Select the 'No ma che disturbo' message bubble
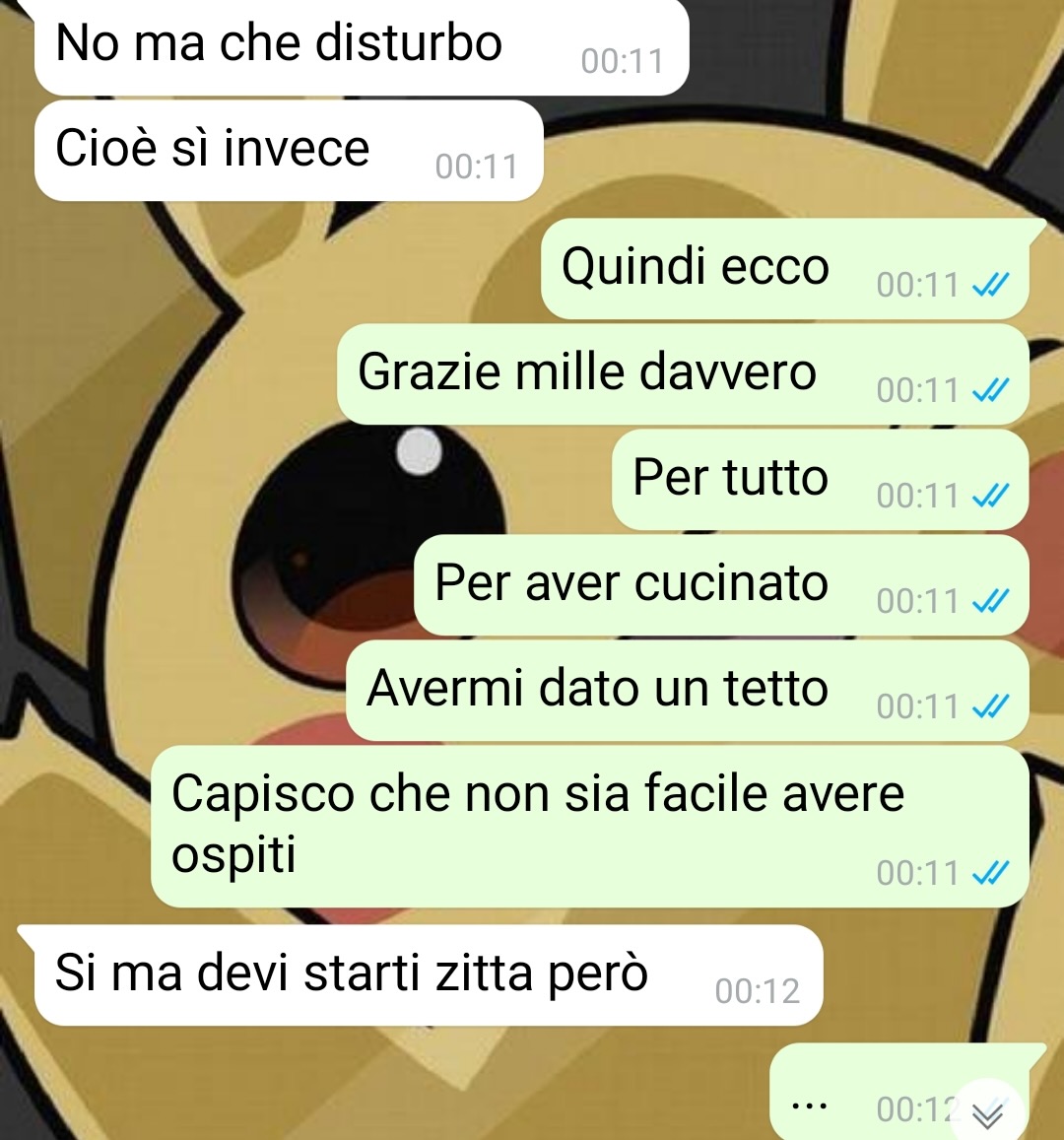The image size is (1064, 1140). [362, 45]
